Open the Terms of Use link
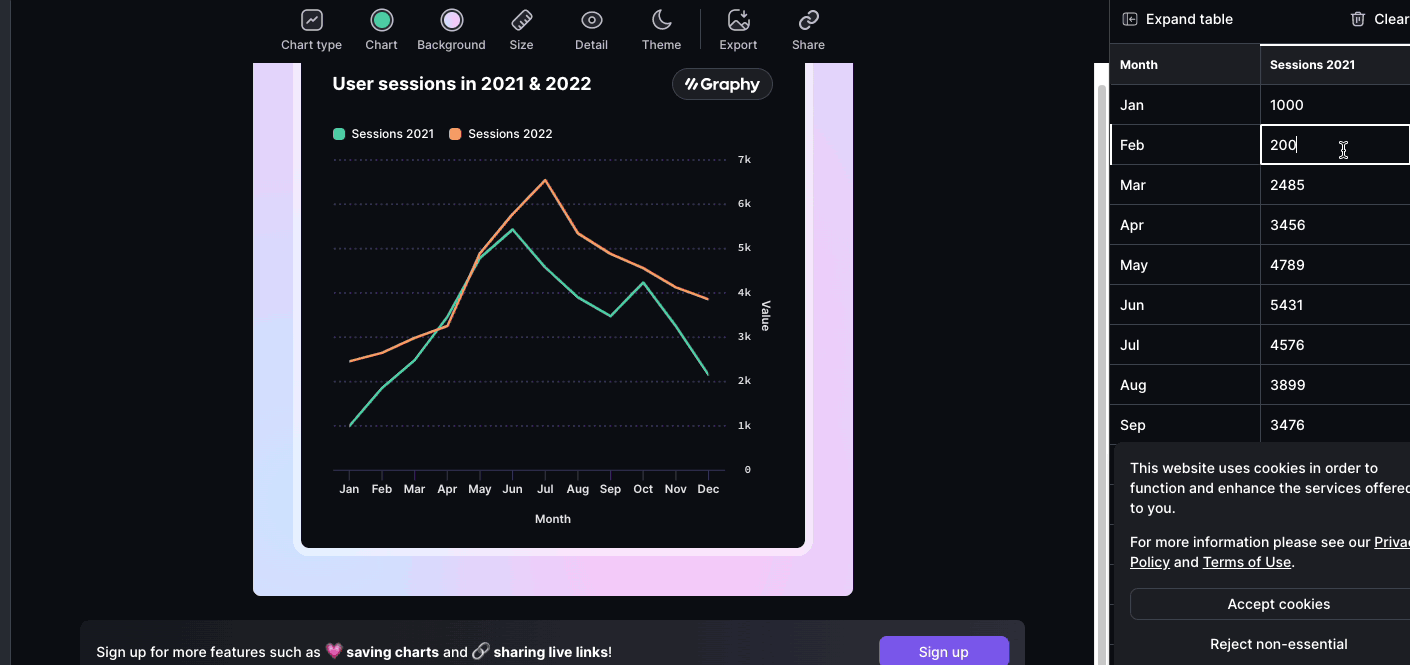Image resolution: width=1410 pixels, height=665 pixels. tap(1247, 562)
